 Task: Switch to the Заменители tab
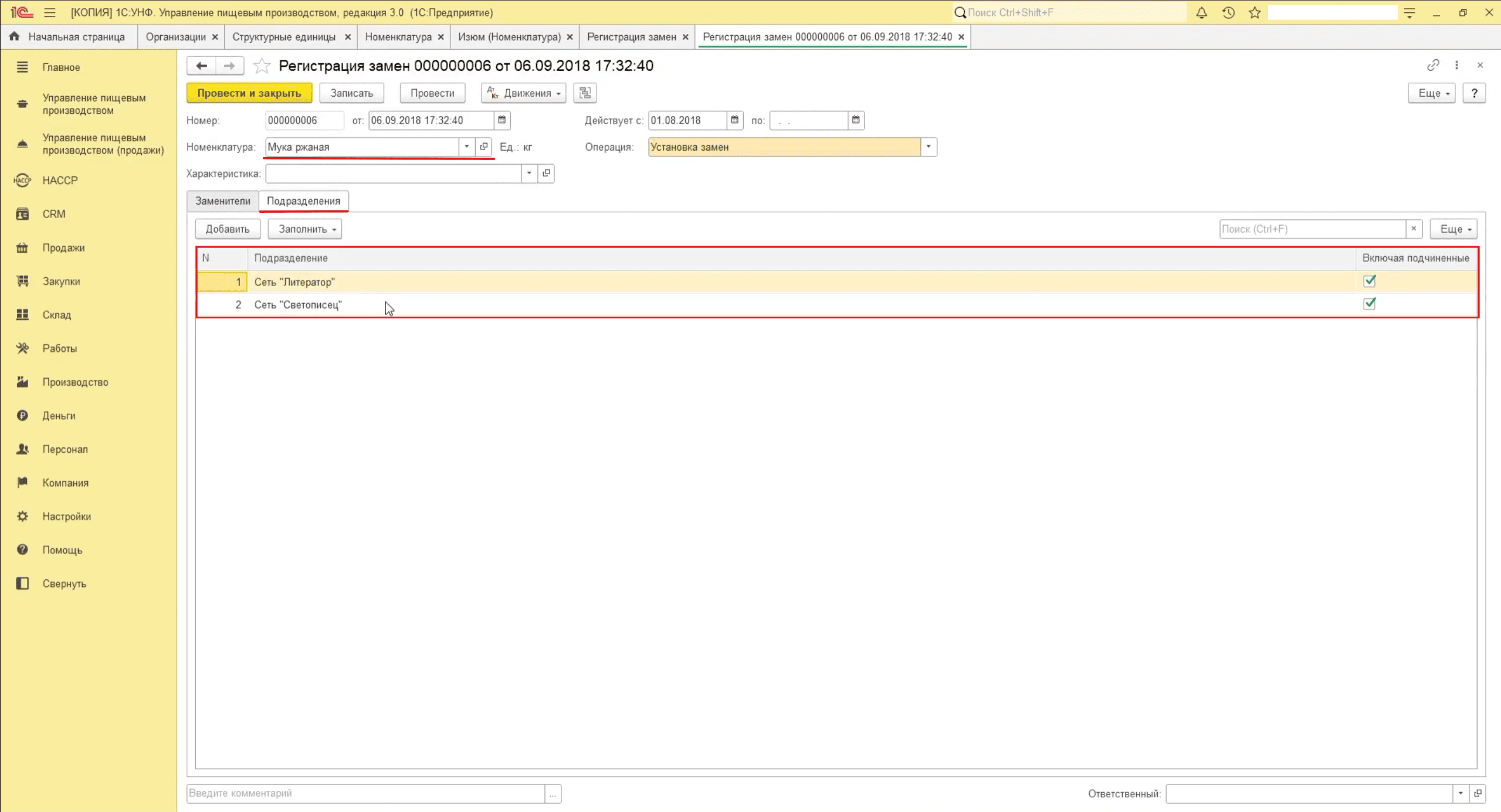tap(222, 201)
